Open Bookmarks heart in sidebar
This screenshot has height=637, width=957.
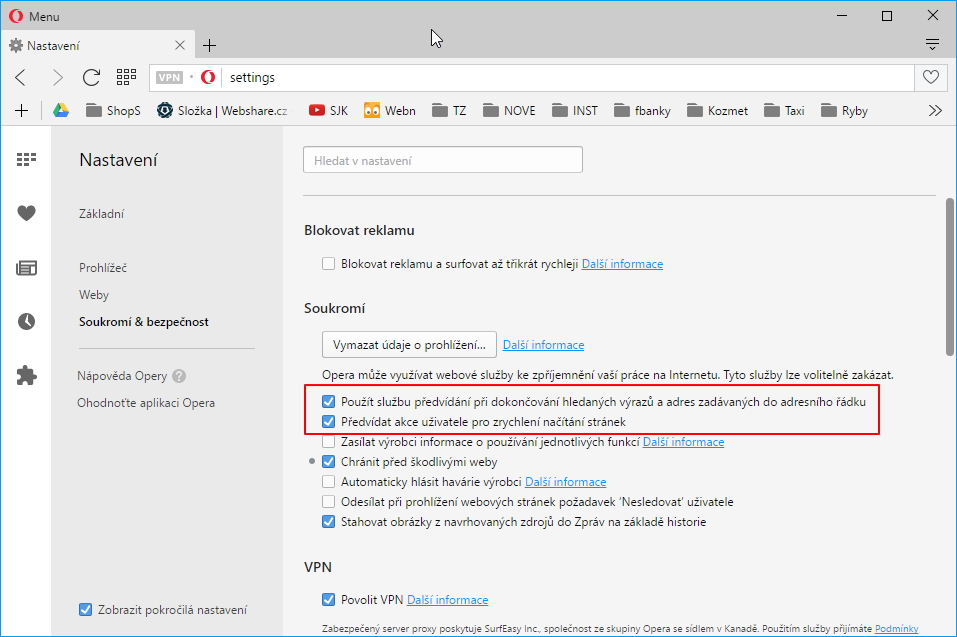click(x=26, y=213)
